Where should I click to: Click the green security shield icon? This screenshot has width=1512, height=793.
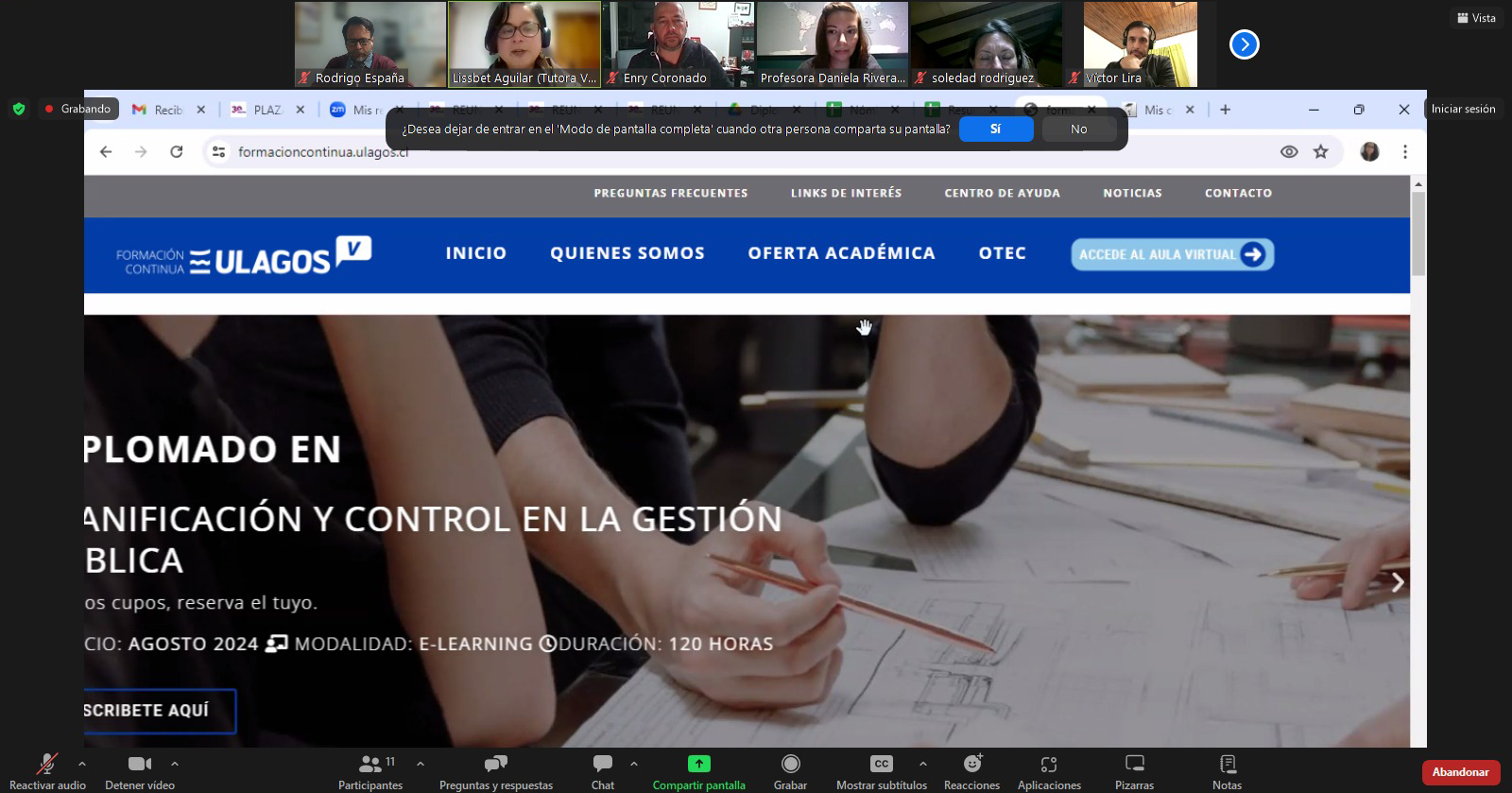tap(19, 109)
